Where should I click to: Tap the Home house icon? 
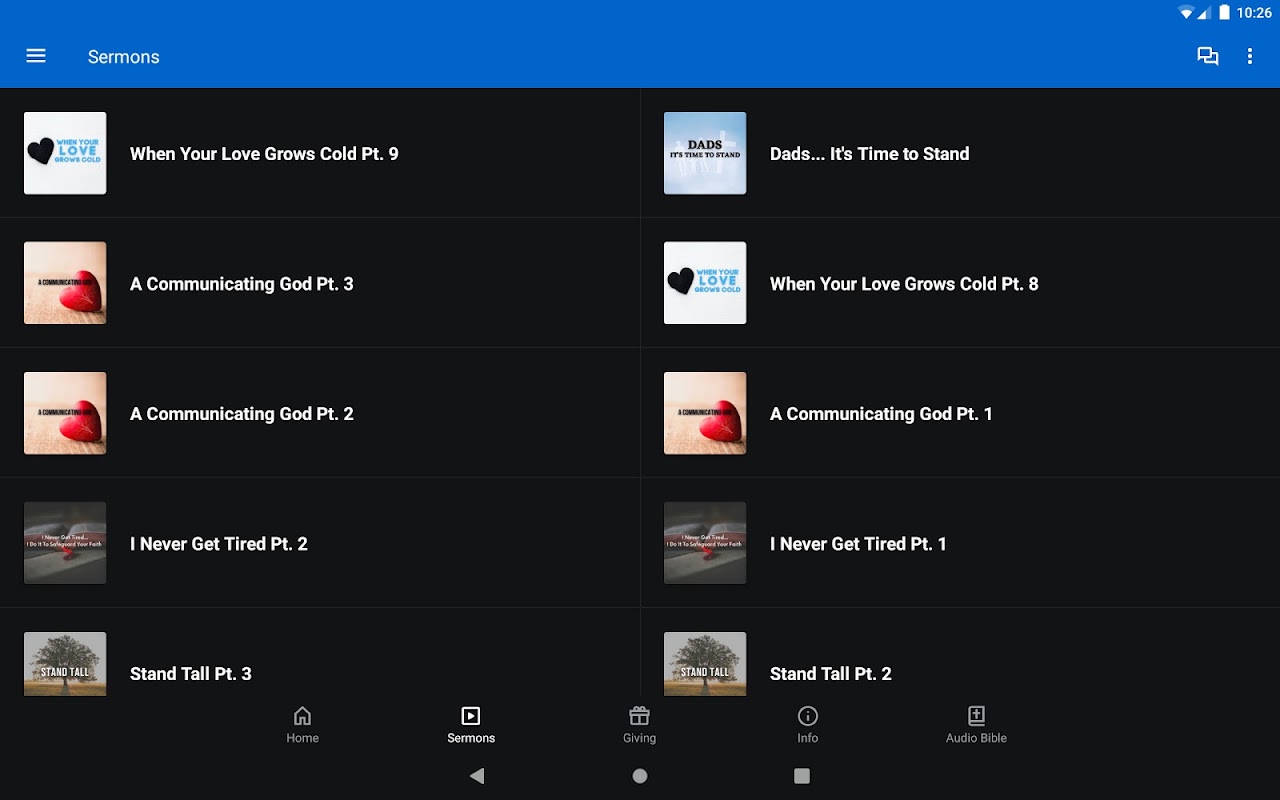coord(302,716)
